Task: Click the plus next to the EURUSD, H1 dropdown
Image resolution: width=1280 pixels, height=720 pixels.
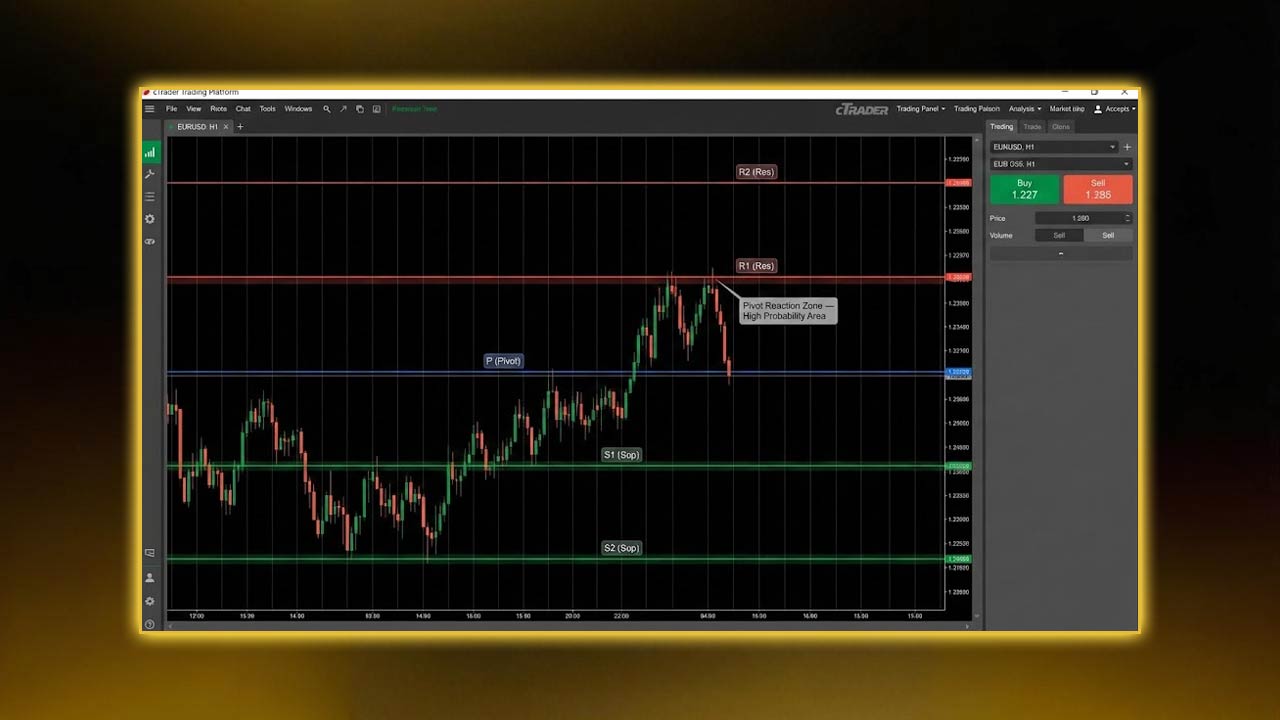Action: pyautogui.click(x=1127, y=147)
